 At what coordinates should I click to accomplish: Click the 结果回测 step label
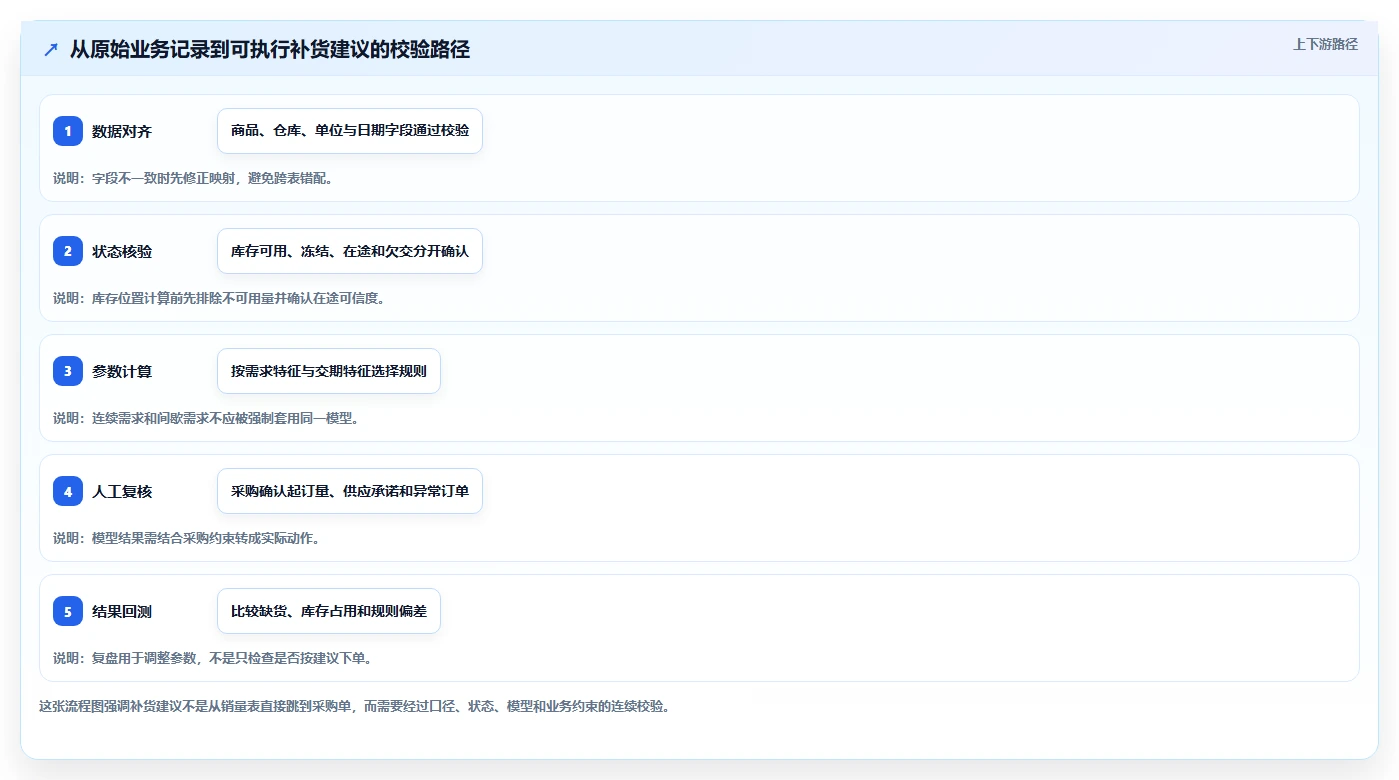[122, 611]
